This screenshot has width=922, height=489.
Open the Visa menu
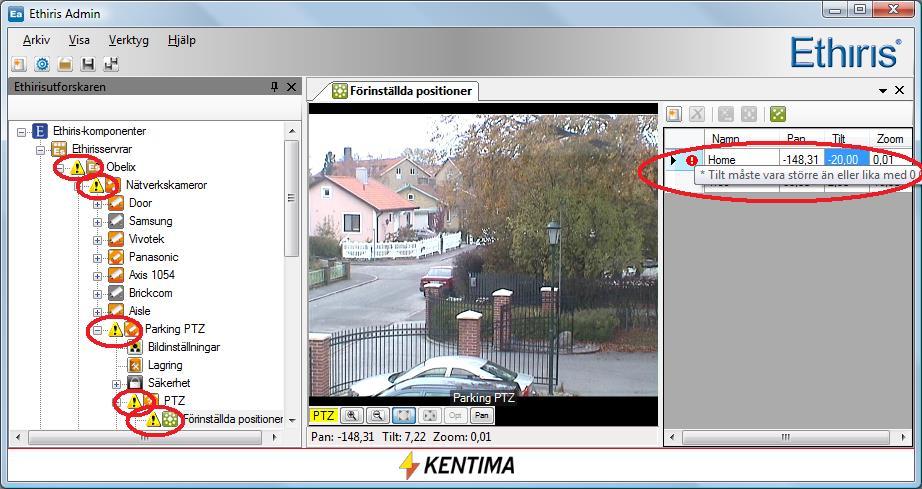(79, 41)
